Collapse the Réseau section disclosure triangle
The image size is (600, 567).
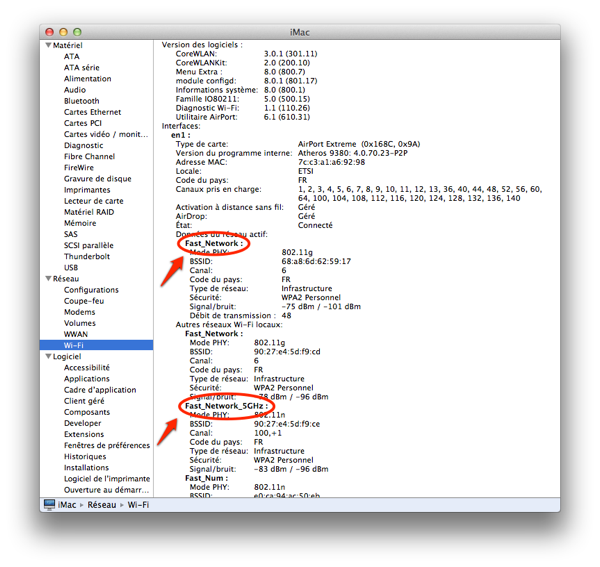[x=47, y=279]
